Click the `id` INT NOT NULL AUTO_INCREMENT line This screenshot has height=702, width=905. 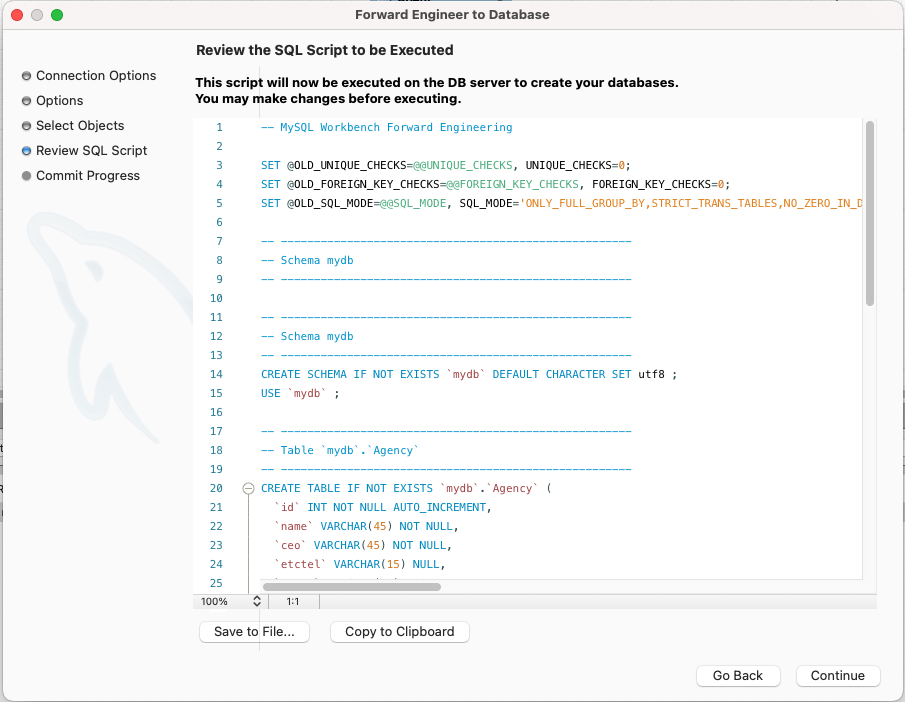click(x=383, y=507)
